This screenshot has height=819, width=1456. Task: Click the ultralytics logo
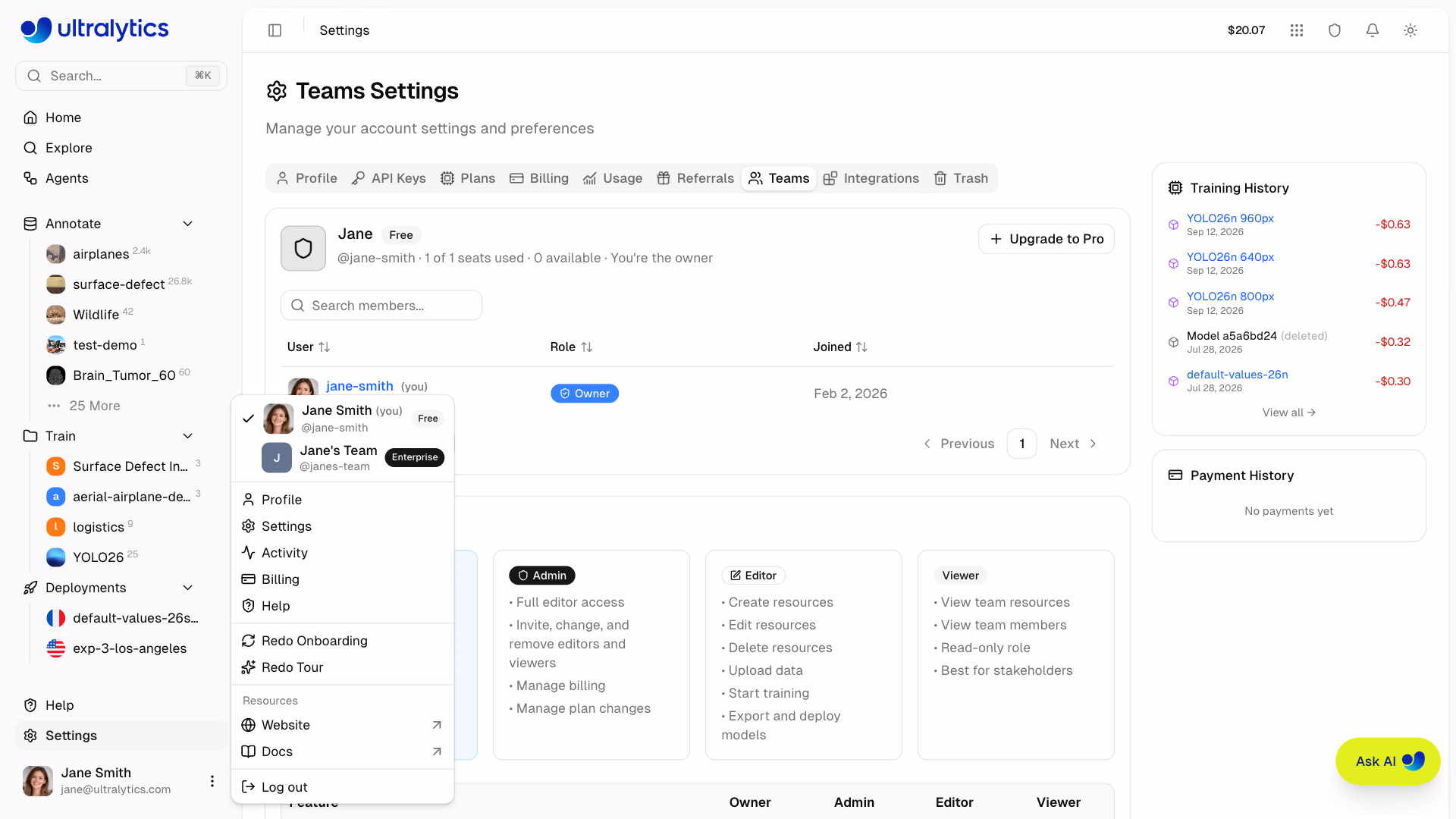click(95, 29)
